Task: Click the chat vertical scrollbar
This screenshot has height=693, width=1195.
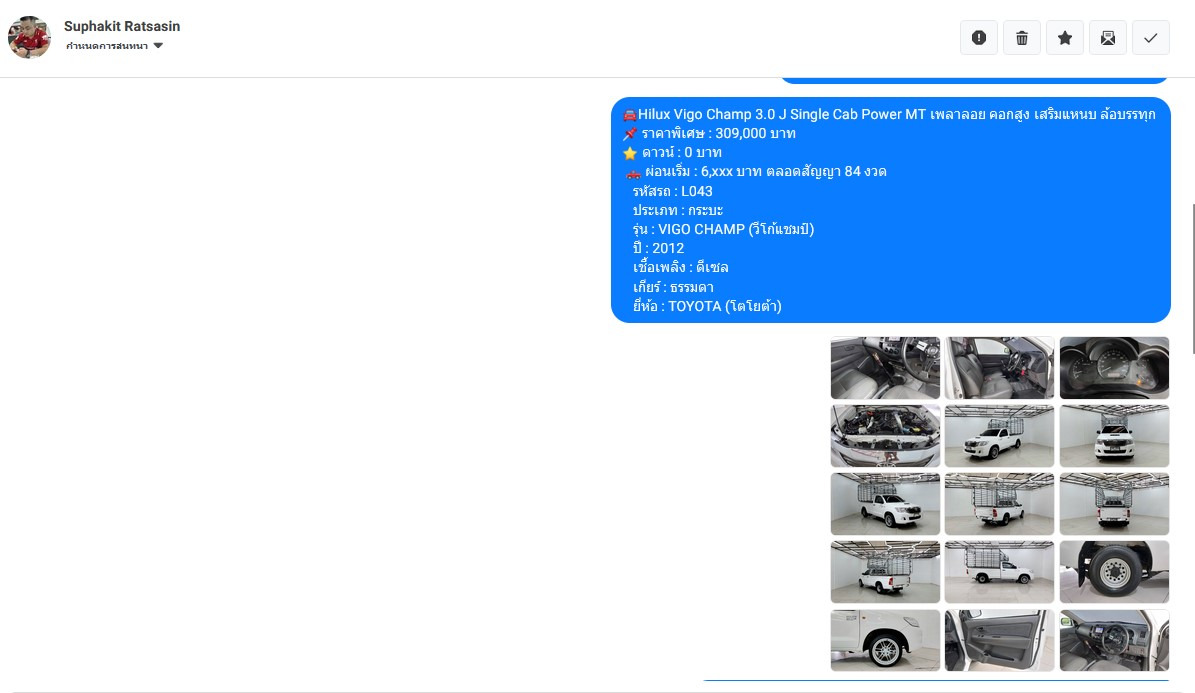Action: click(1193, 278)
